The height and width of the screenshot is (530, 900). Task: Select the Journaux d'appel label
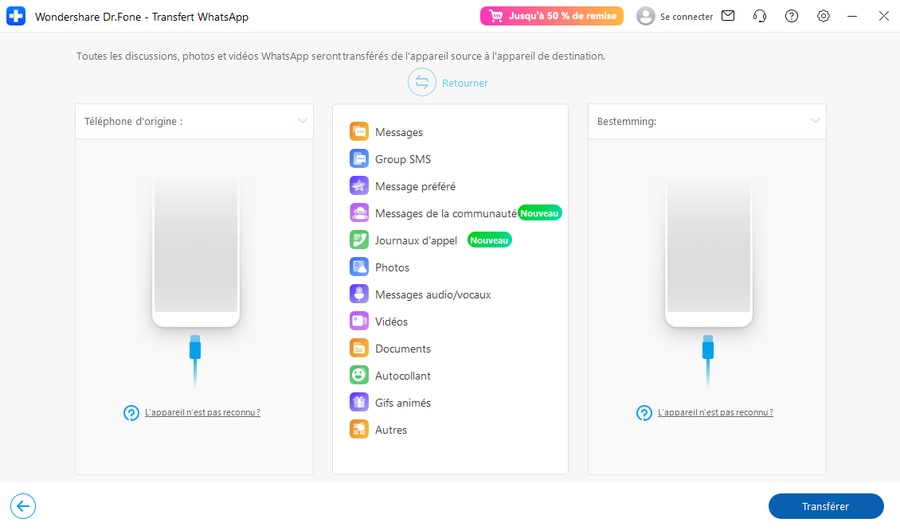click(x=416, y=240)
